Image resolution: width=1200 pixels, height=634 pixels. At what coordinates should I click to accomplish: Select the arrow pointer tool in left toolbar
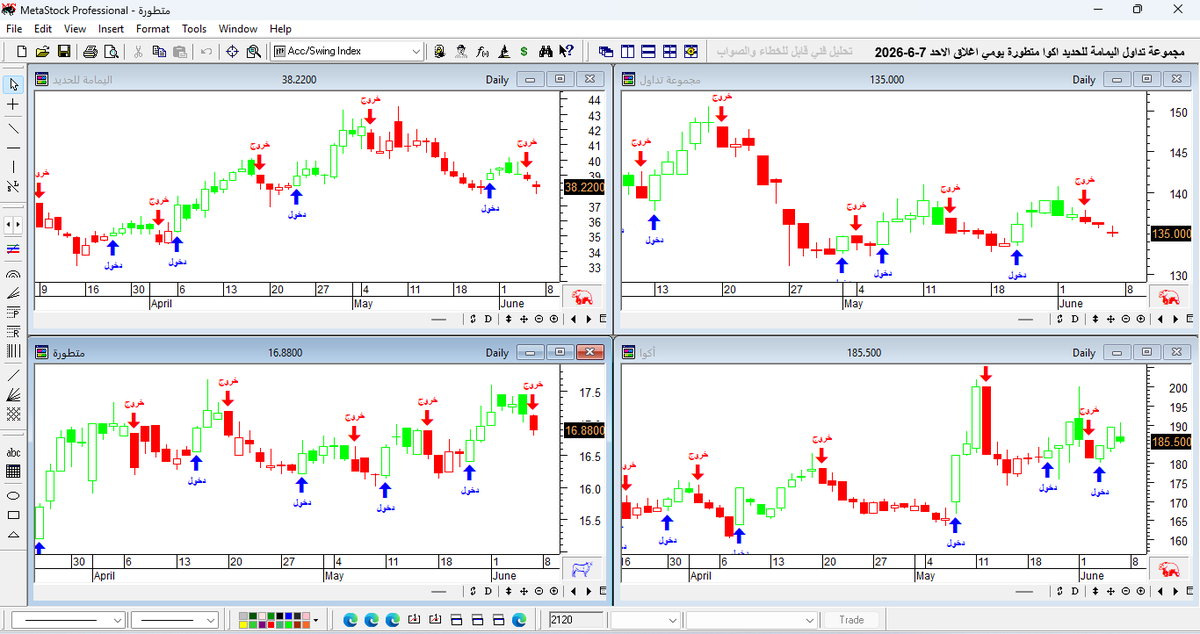click(13, 84)
